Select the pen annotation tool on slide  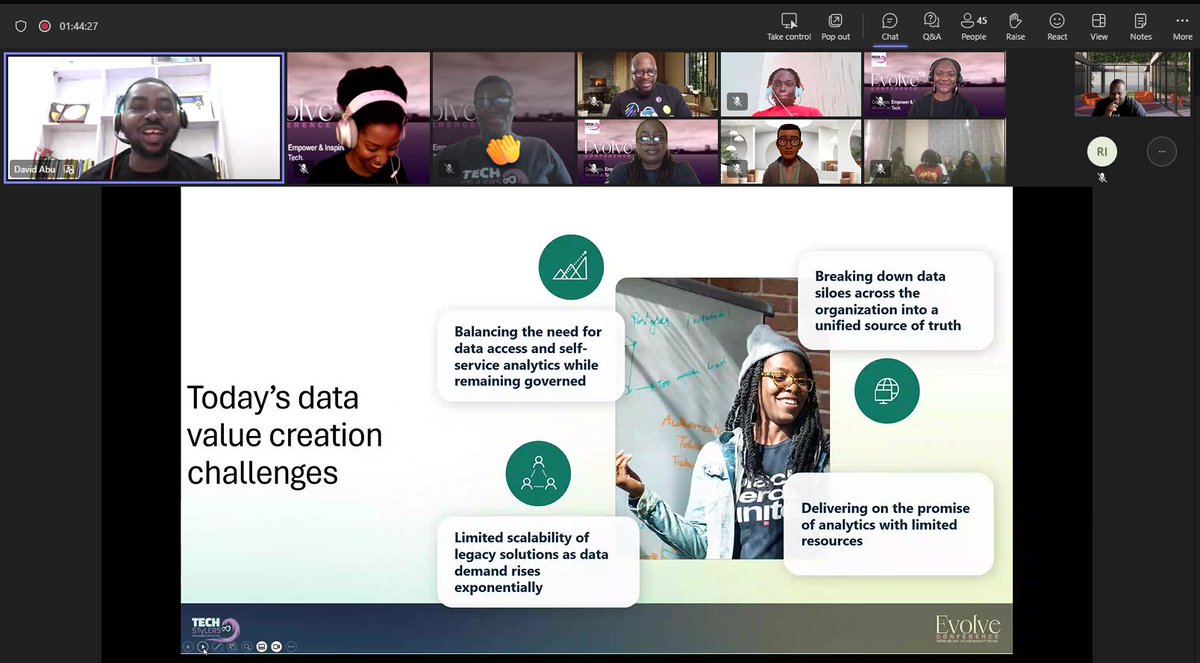218,647
